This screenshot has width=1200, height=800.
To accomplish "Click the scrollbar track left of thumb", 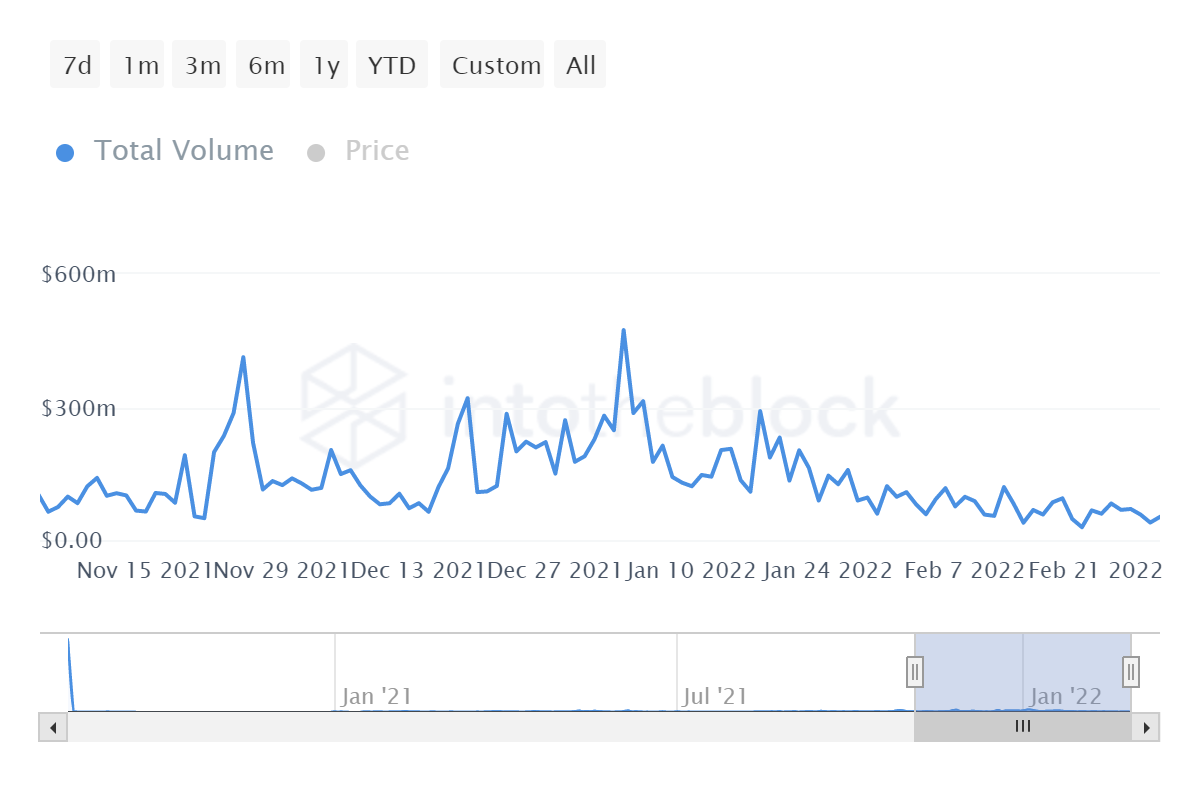I will 490,727.
